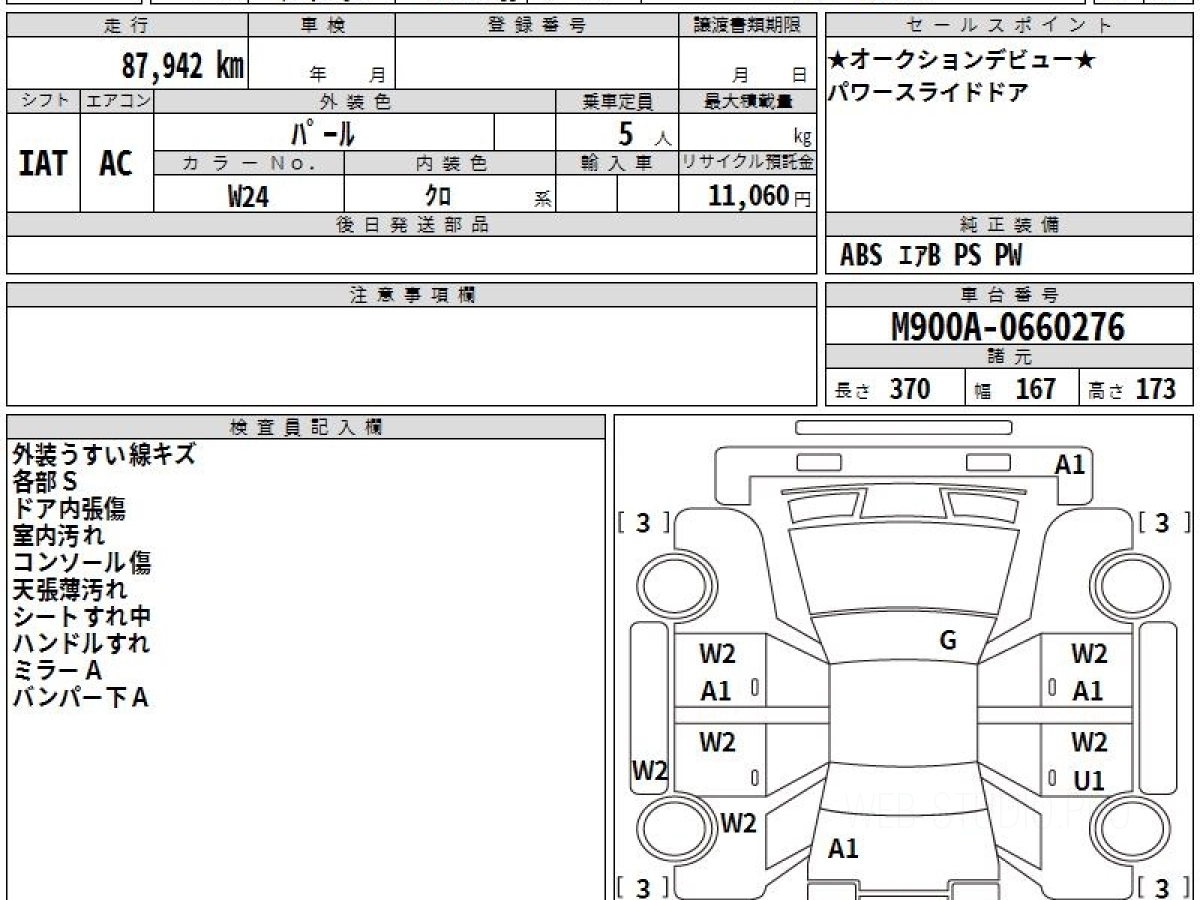Select chassis number M900A-0660276
Viewport: 1200px width, 900px height.
pos(1008,326)
